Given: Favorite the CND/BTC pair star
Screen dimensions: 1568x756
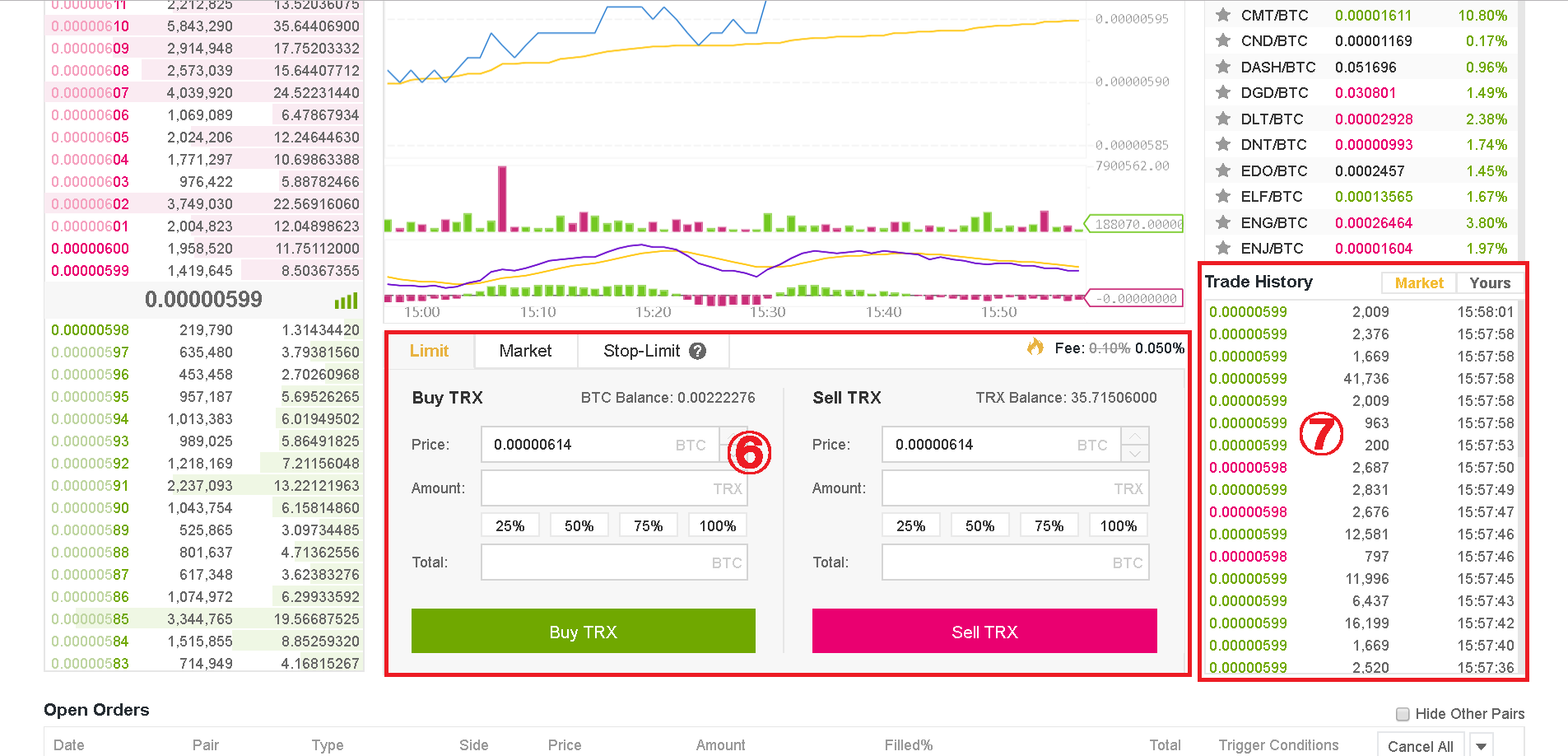Looking at the screenshot, I should (1223, 40).
